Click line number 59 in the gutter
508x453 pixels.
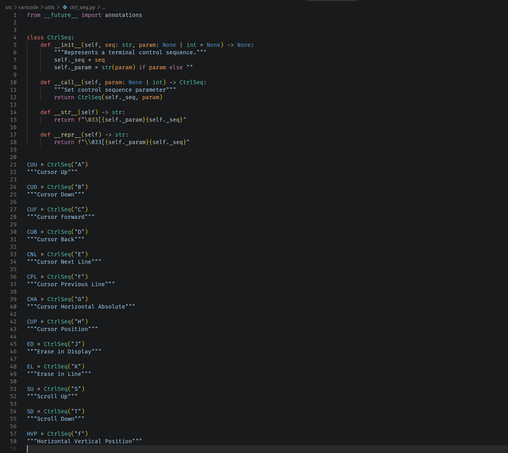click(x=13, y=449)
